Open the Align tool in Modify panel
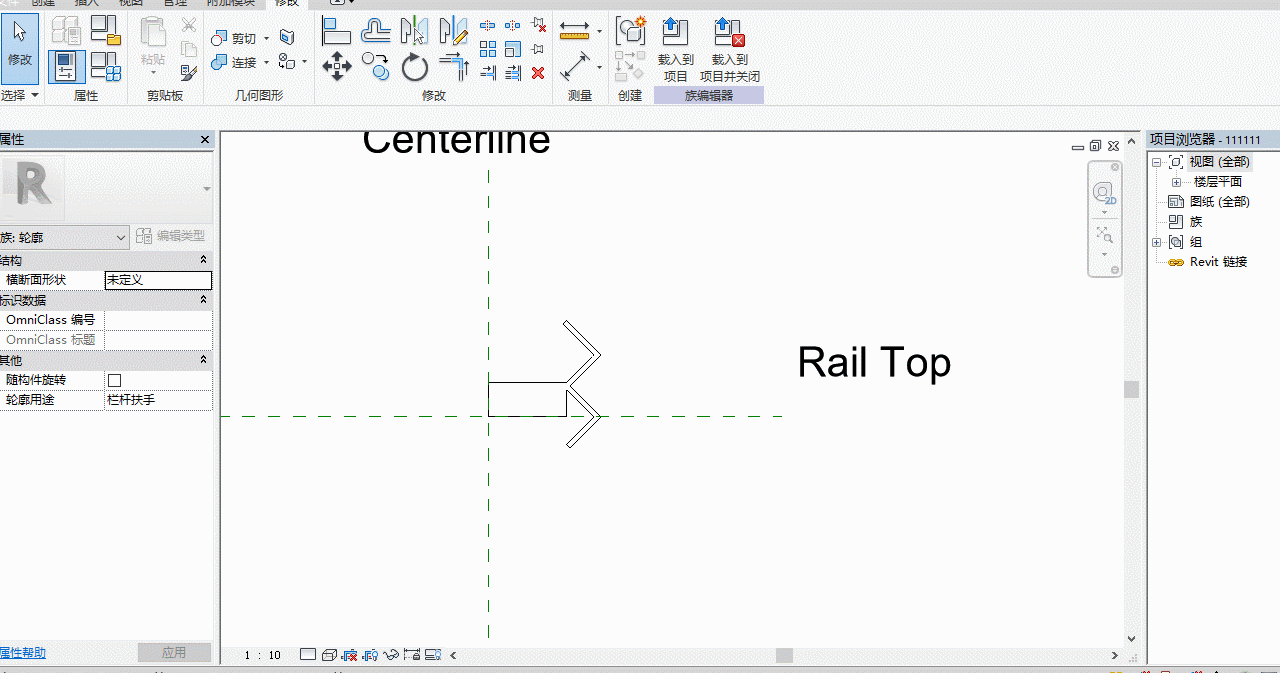 [x=336, y=32]
